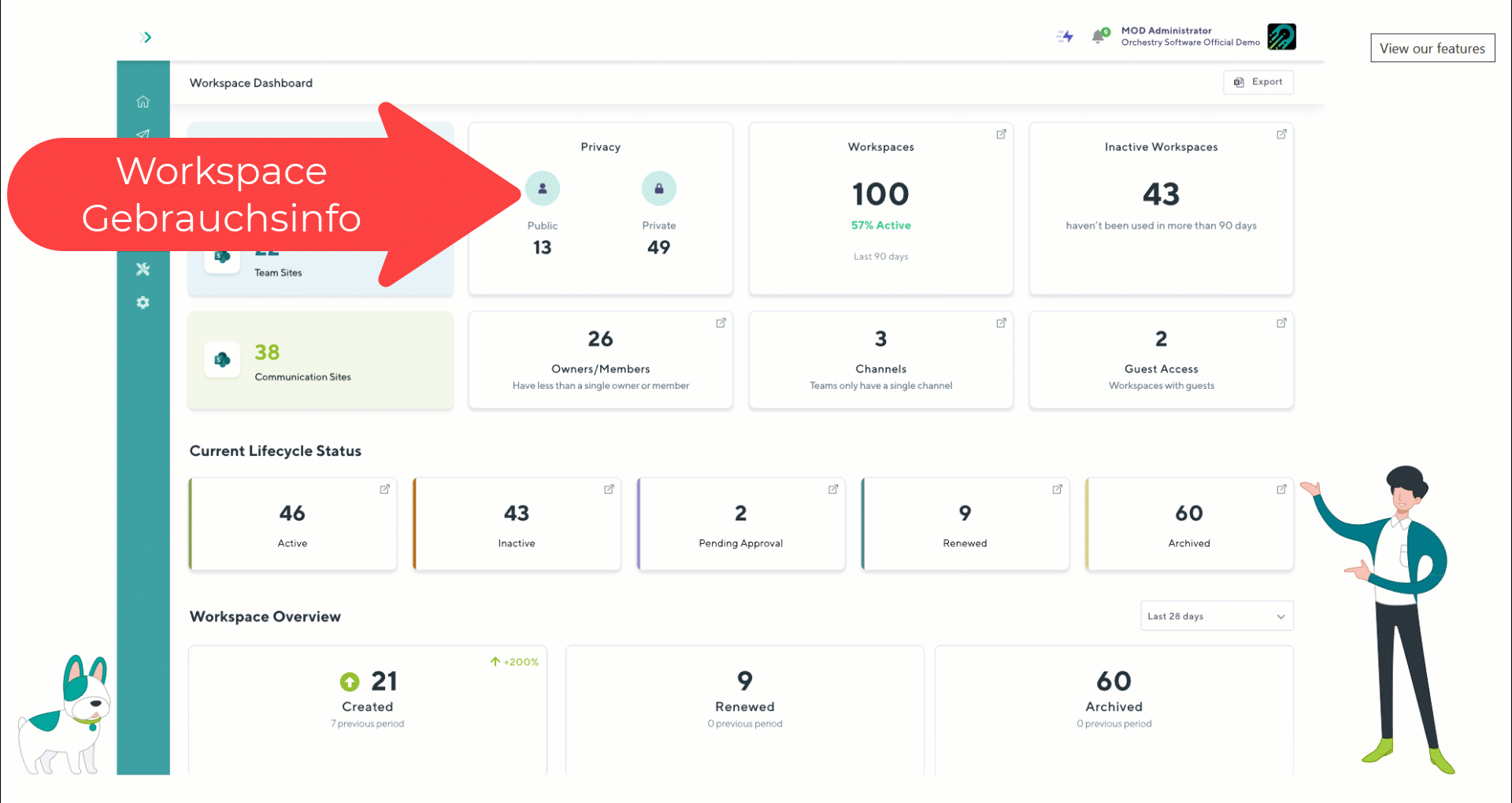This screenshot has width=1512, height=803.
Task: Click the Home icon in sidebar
Action: (143, 102)
